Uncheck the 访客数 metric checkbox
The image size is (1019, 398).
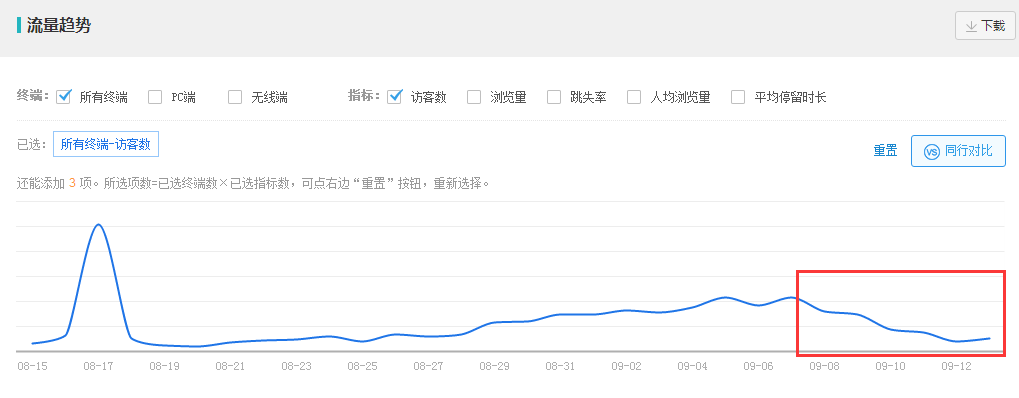click(x=394, y=97)
